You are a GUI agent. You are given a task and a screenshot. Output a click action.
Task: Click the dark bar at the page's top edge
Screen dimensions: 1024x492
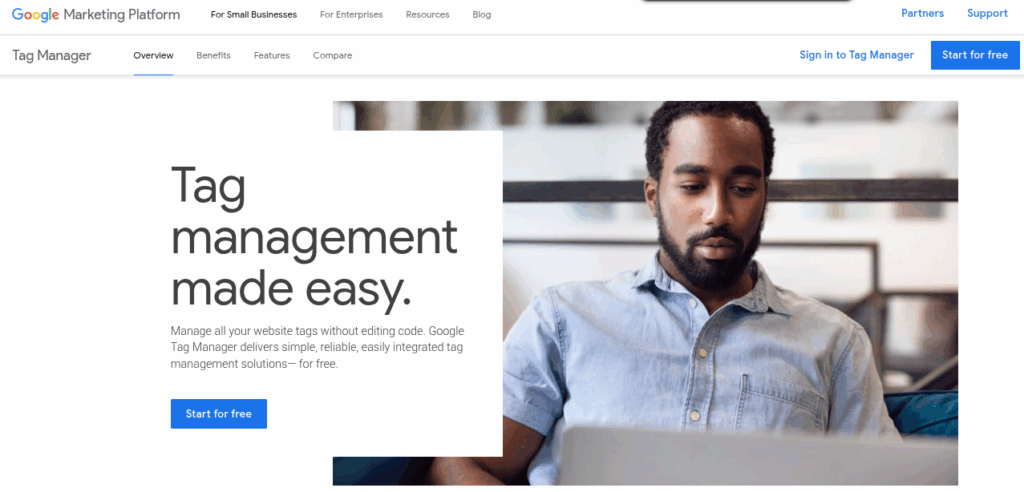click(x=746, y=1)
